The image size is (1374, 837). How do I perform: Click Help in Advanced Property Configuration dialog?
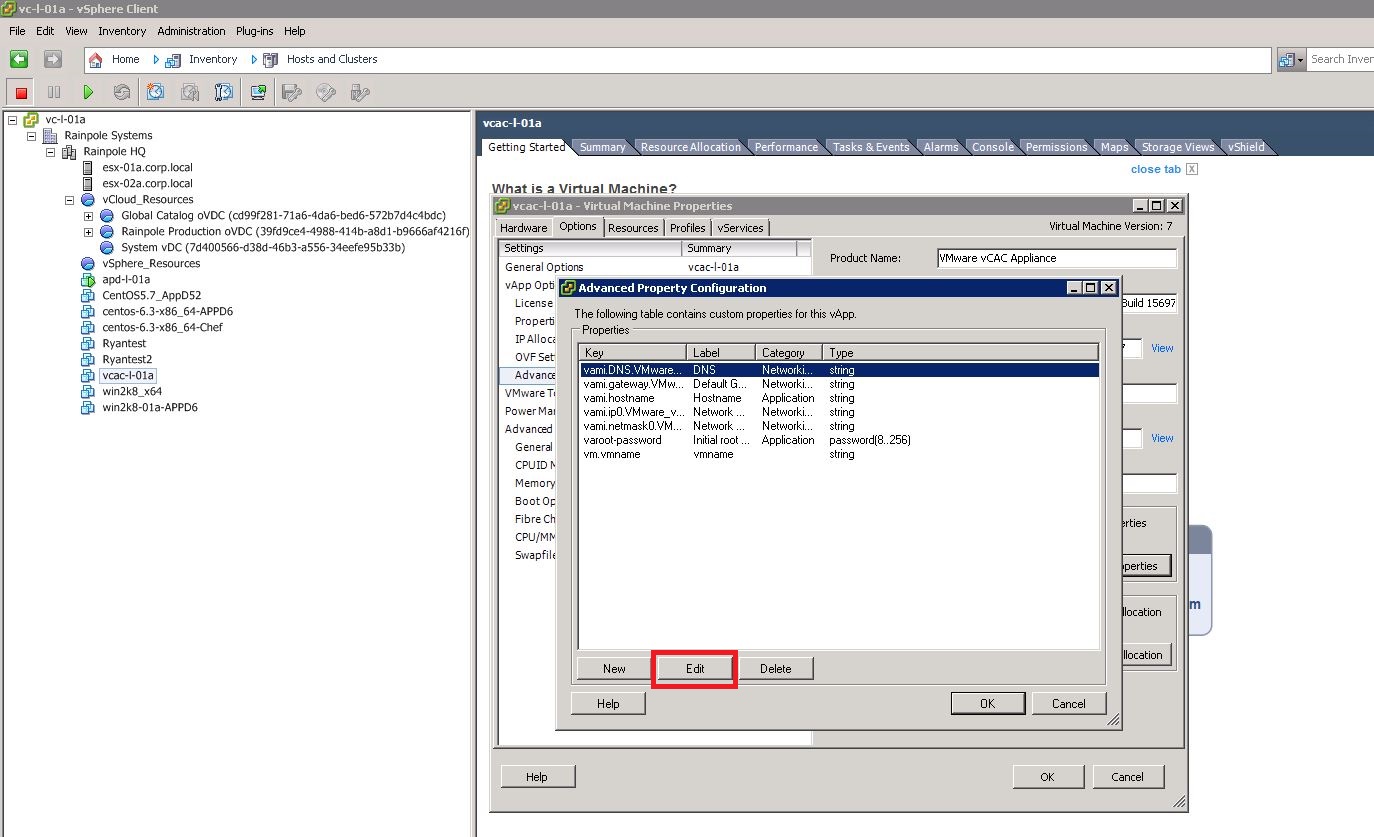(x=608, y=704)
